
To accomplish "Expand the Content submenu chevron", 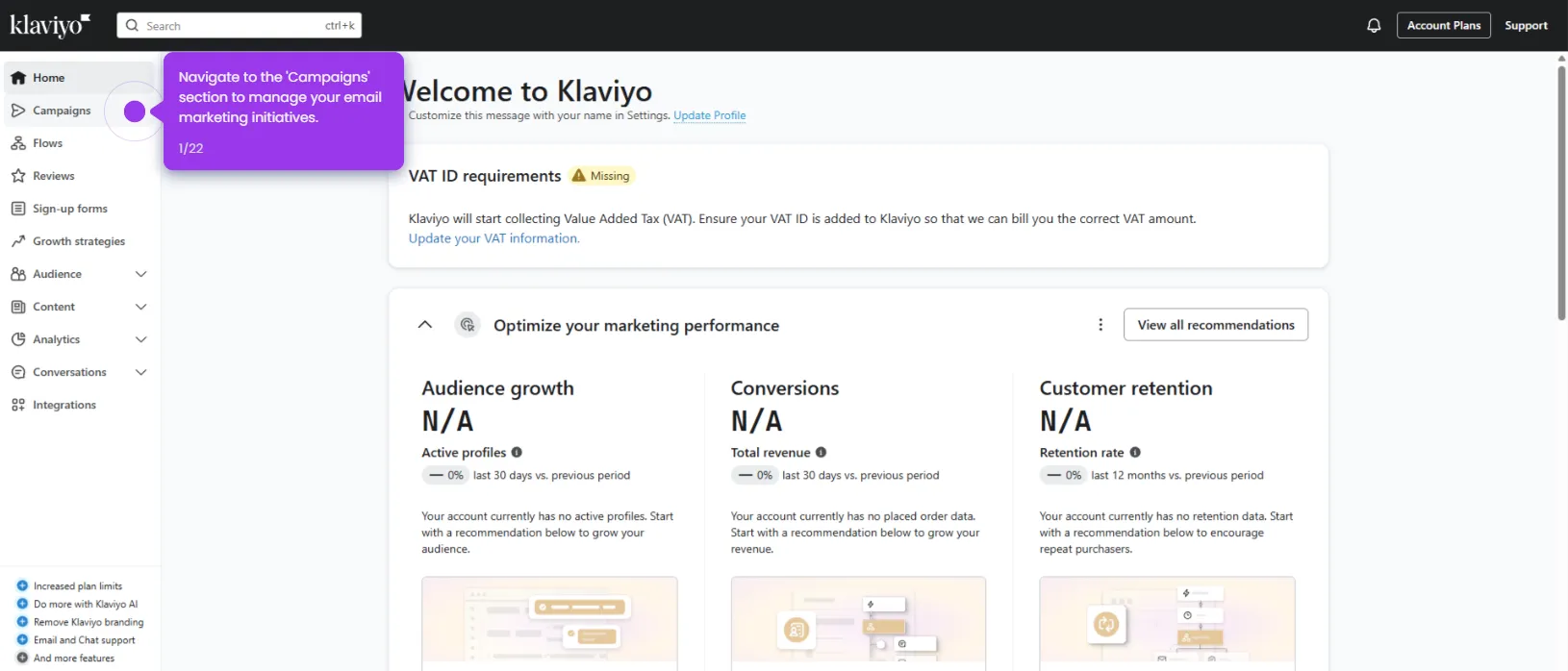I will coord(141,307).
